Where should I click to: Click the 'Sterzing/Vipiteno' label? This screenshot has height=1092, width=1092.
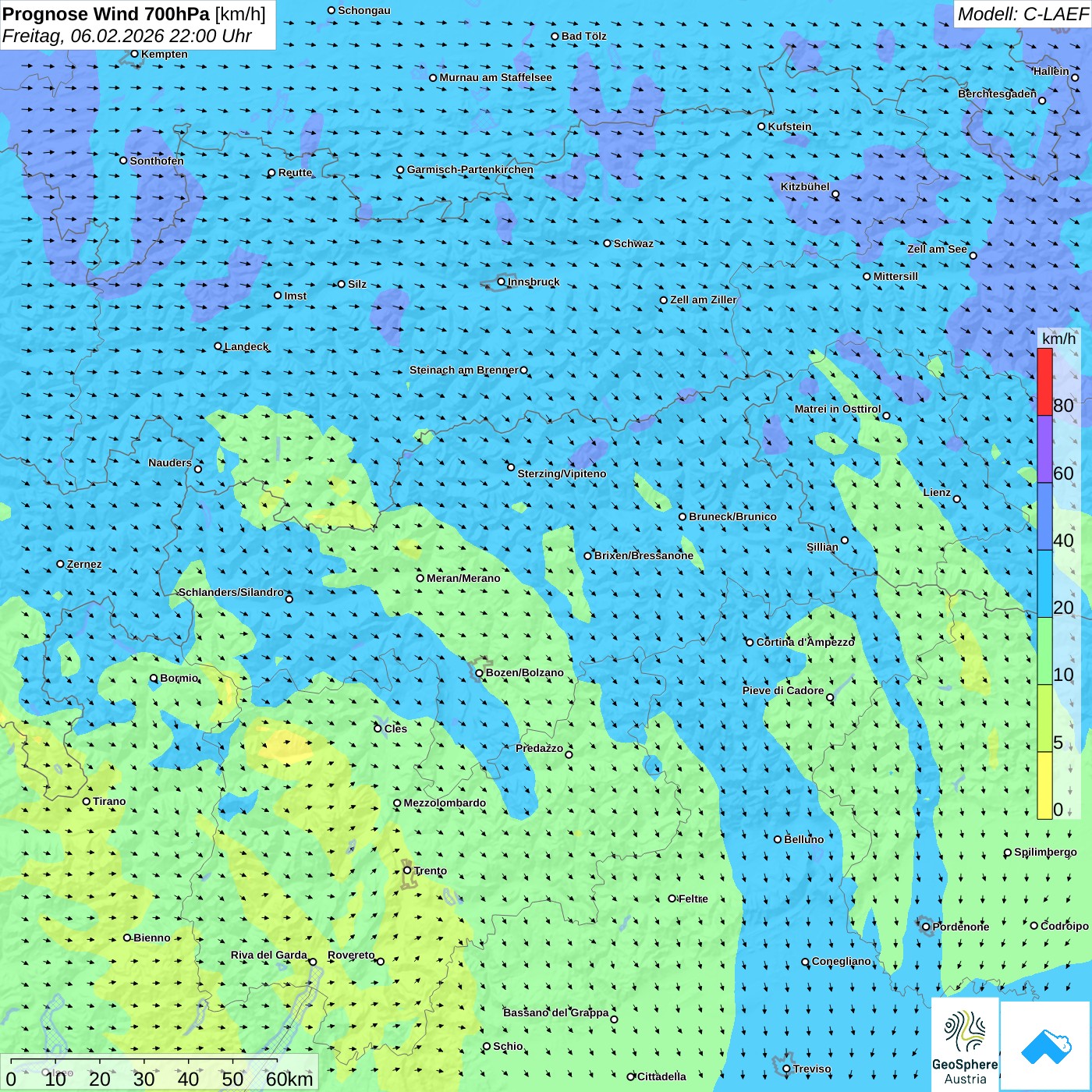point(562,473)
